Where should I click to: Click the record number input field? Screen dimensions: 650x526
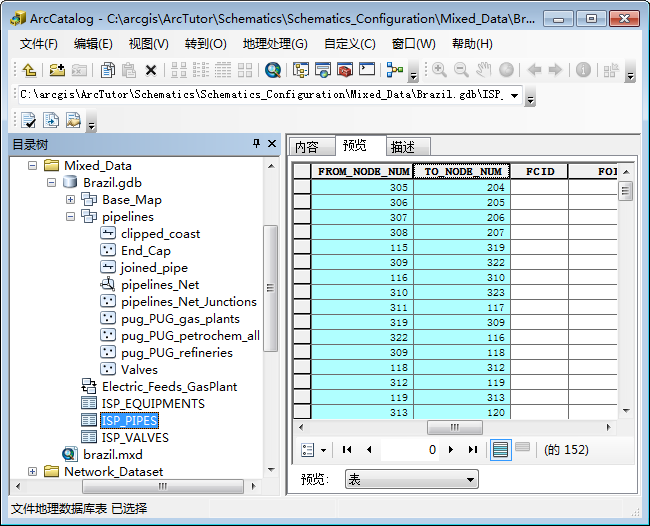point(410,450)
